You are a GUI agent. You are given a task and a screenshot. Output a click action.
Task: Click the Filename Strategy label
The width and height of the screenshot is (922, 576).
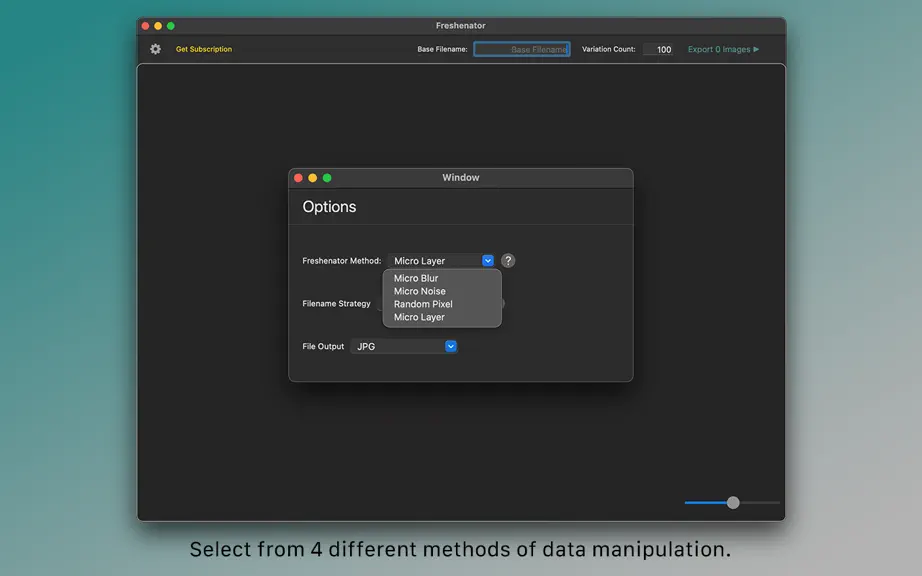336,304
